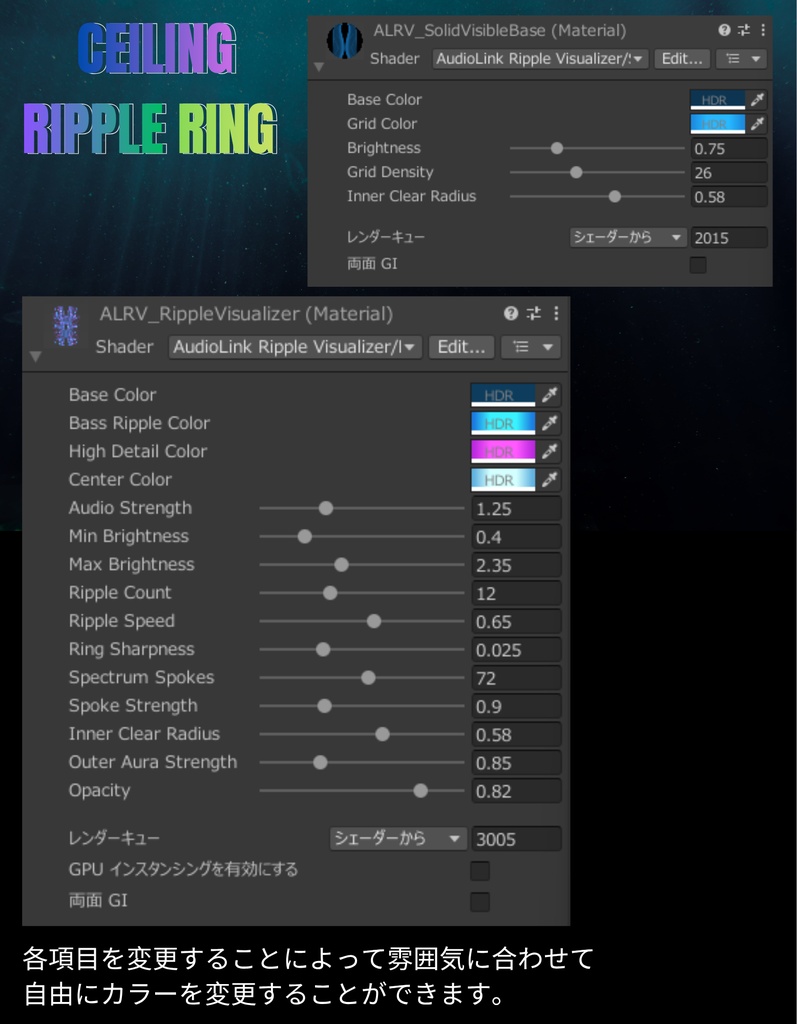Click Edit... button in ALRV_SolidVisibleBase panel

click(x=681, y=59)
